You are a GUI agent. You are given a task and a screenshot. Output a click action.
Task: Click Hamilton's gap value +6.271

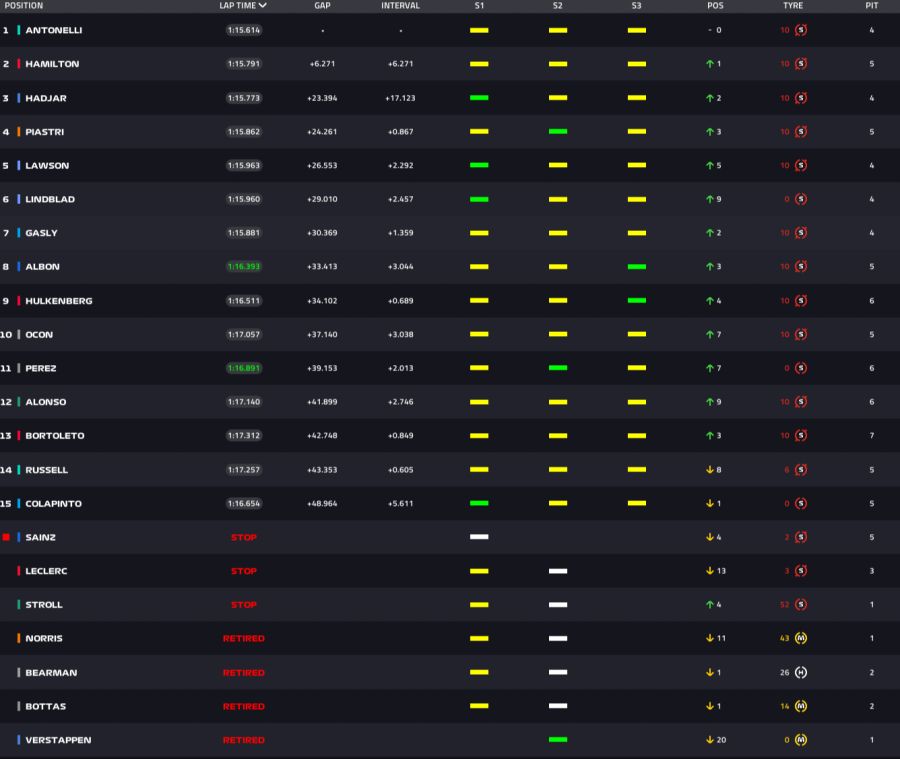pyautogui.click(x=322, y=64)
